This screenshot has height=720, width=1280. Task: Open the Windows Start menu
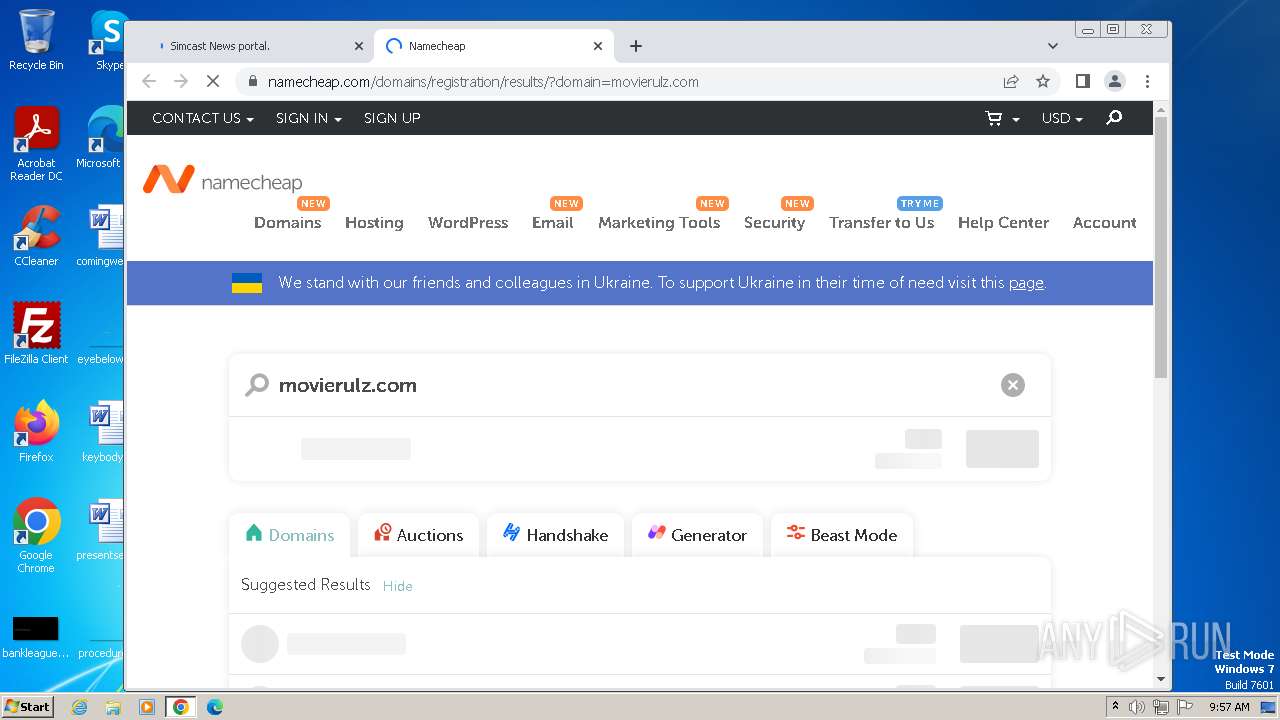[x=28, y=707]
